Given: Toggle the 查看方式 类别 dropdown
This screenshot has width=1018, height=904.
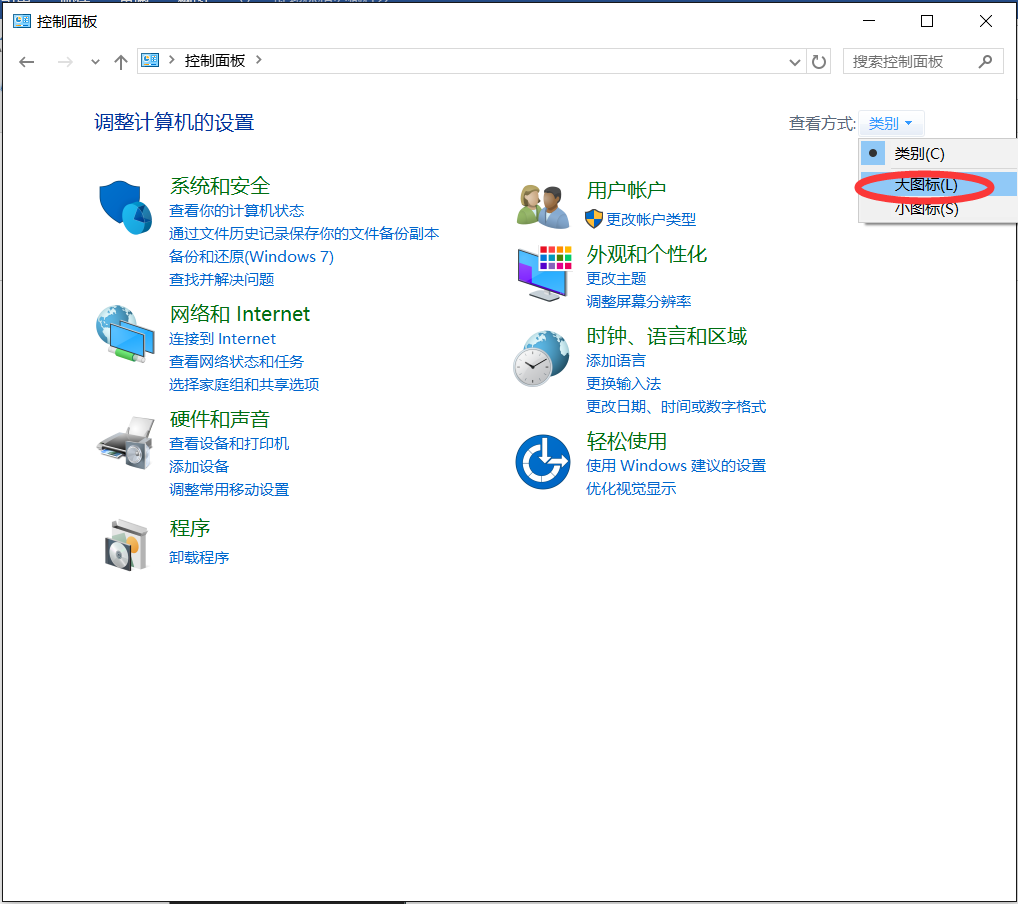Looking at the screenshot, I should click(890, 123).
